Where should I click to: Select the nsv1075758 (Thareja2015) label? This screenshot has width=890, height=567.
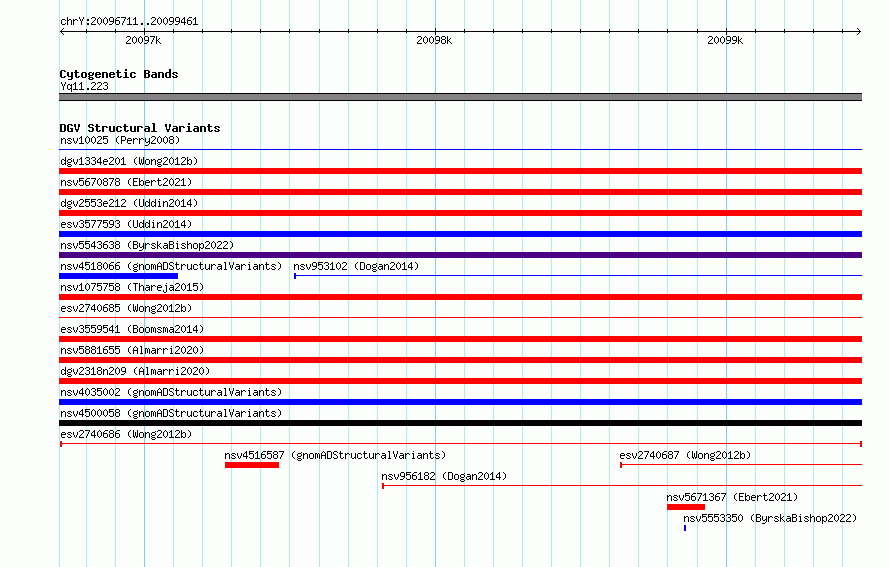132,287
